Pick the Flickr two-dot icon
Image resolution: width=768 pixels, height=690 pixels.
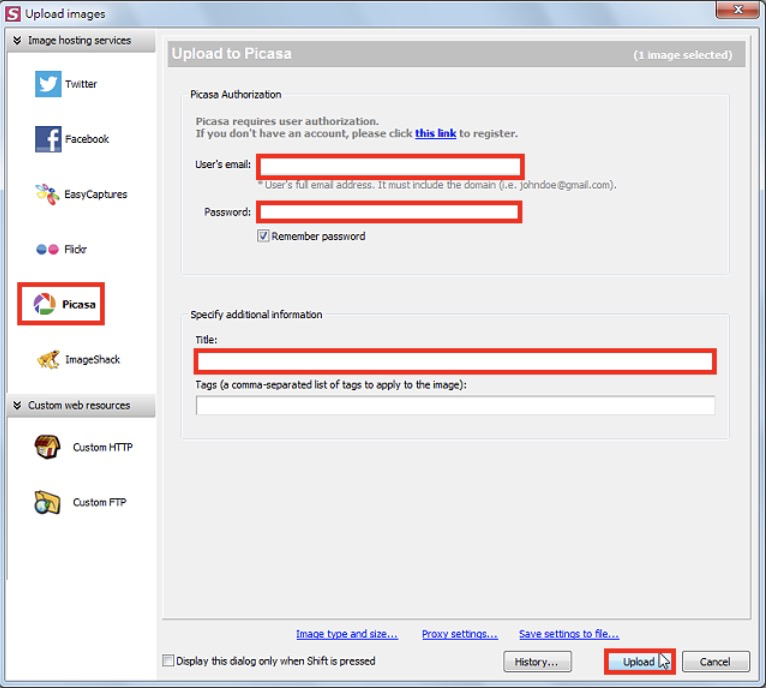48,250
